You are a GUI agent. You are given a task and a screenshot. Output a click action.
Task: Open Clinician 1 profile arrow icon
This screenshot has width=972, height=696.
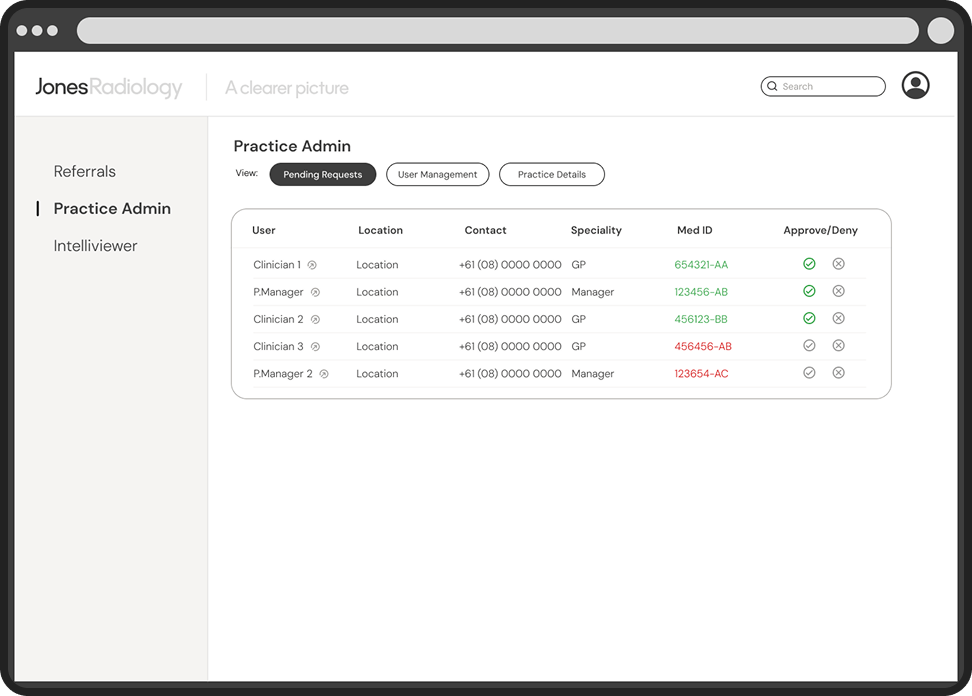[312, 265]
